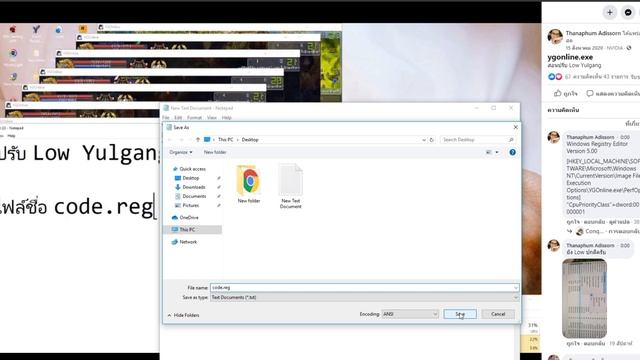Image resolution: width=640 pixels, height=360 pixels.
Task: Select the New folder item with Chrome icon
Action: 249,184
